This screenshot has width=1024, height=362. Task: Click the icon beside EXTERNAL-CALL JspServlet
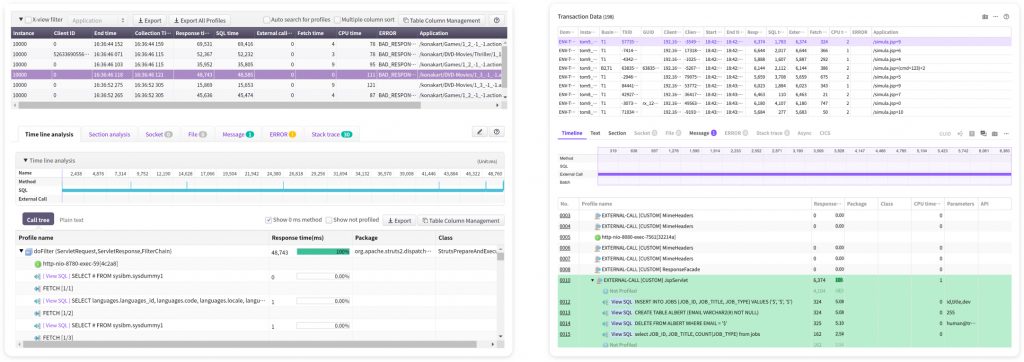pyautogui.click(x=600, y=280)
